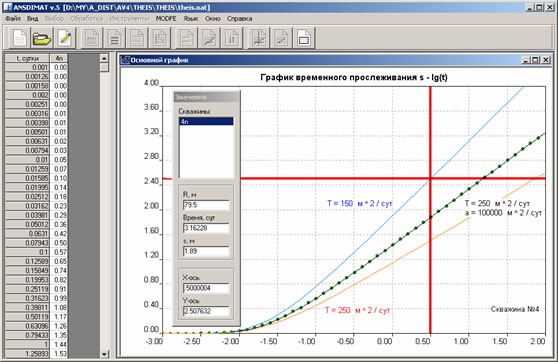The height and width of the screenshot is (362, 558).
Task: Click the 4n column header
Action: [59, 58]
